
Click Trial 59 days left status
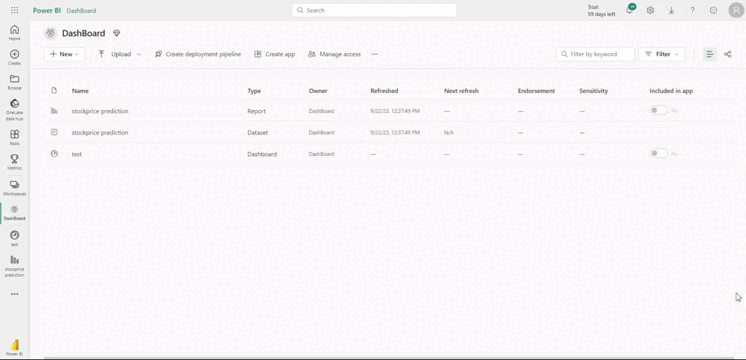(601, 10)
